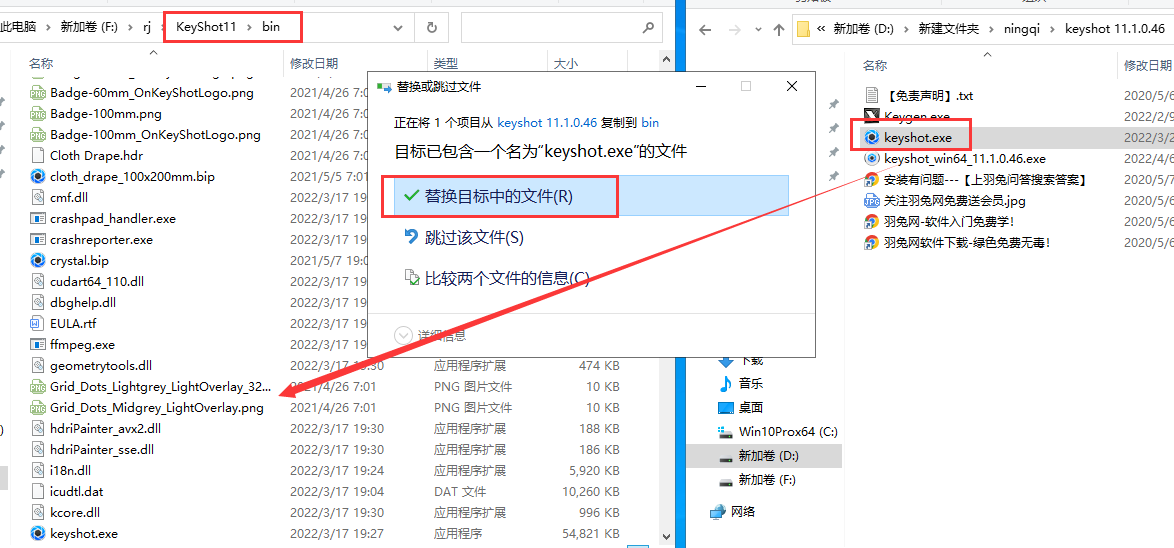
Task: Click the search magnifier icon in left window
Action: pyautogui.click(x=648, y=28)
